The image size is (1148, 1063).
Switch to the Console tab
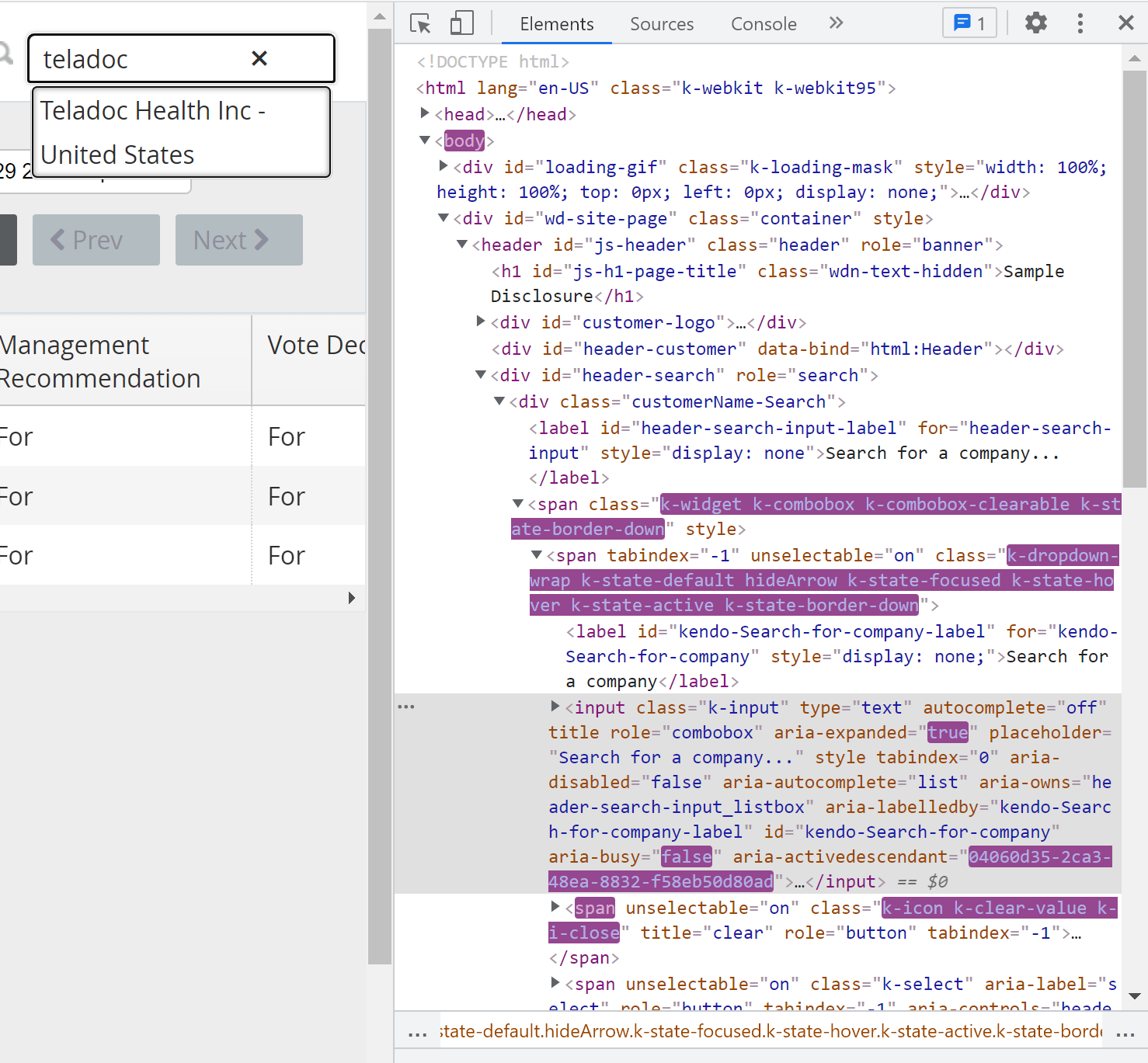764,24
